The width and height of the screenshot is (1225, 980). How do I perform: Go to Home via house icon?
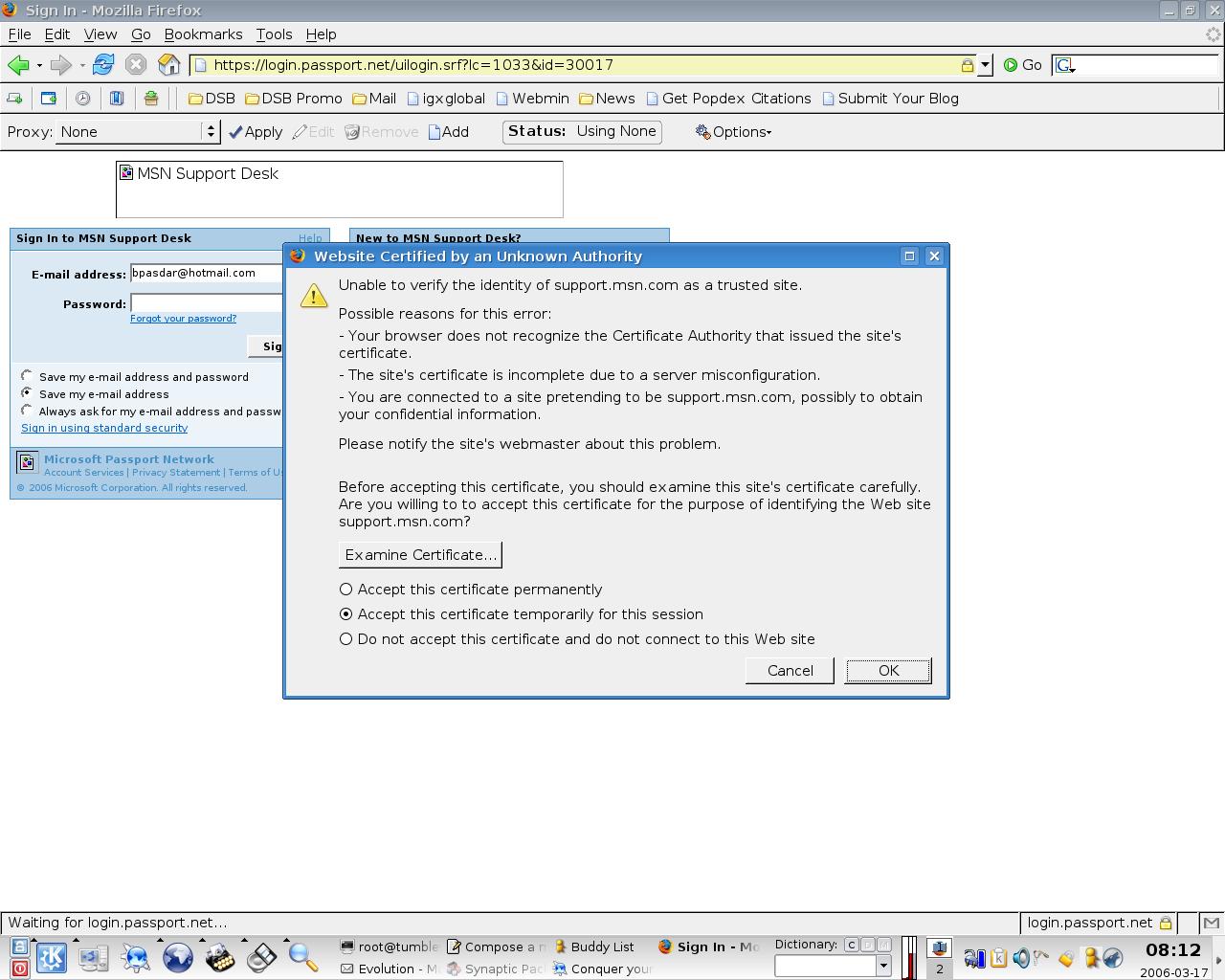(169, 65)
